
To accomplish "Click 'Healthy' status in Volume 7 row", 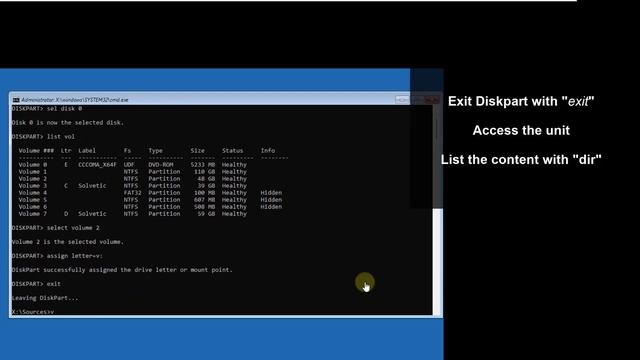I will pos(234,214).
